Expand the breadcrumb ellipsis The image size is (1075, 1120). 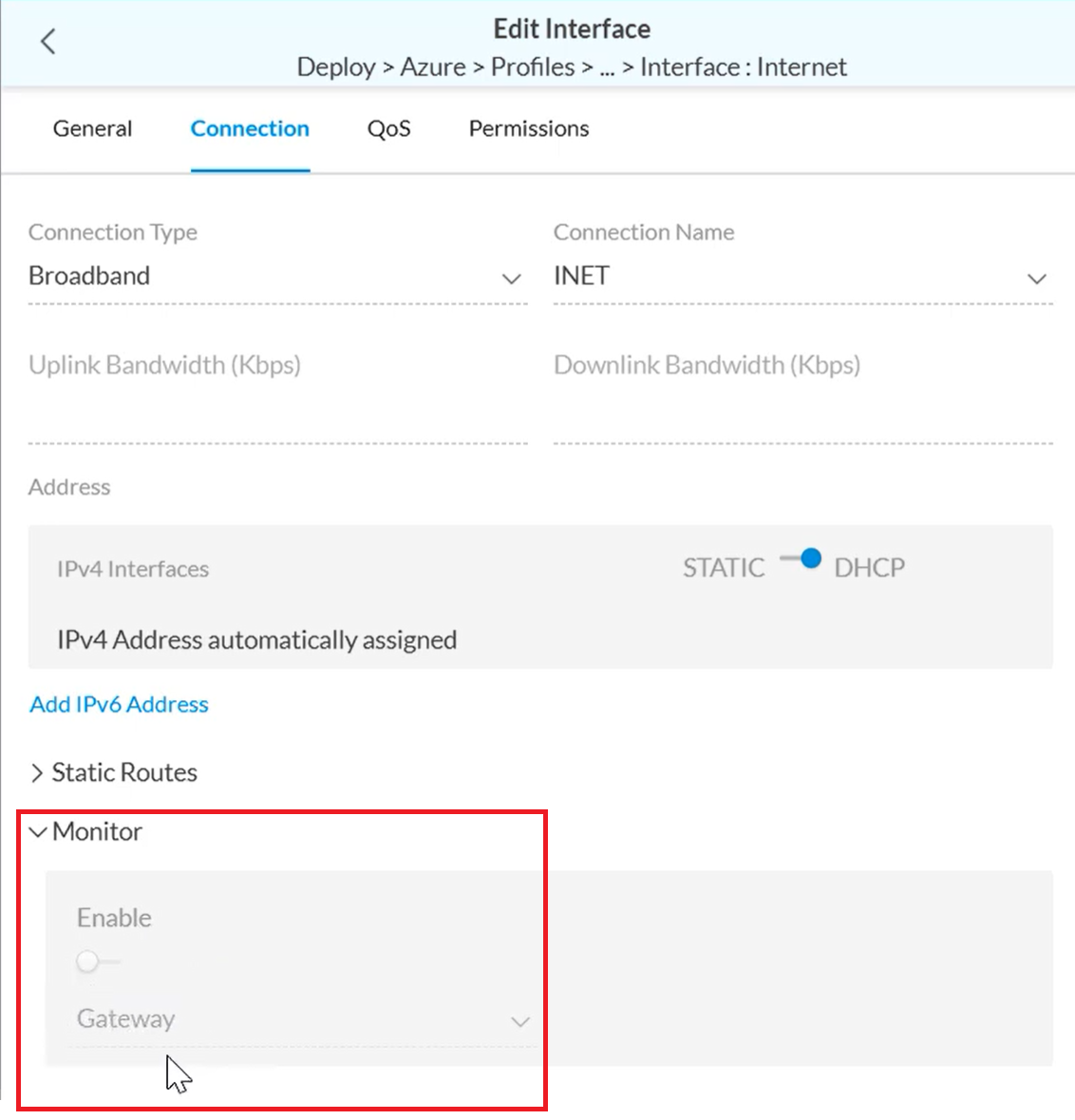[x=608, y=68]
